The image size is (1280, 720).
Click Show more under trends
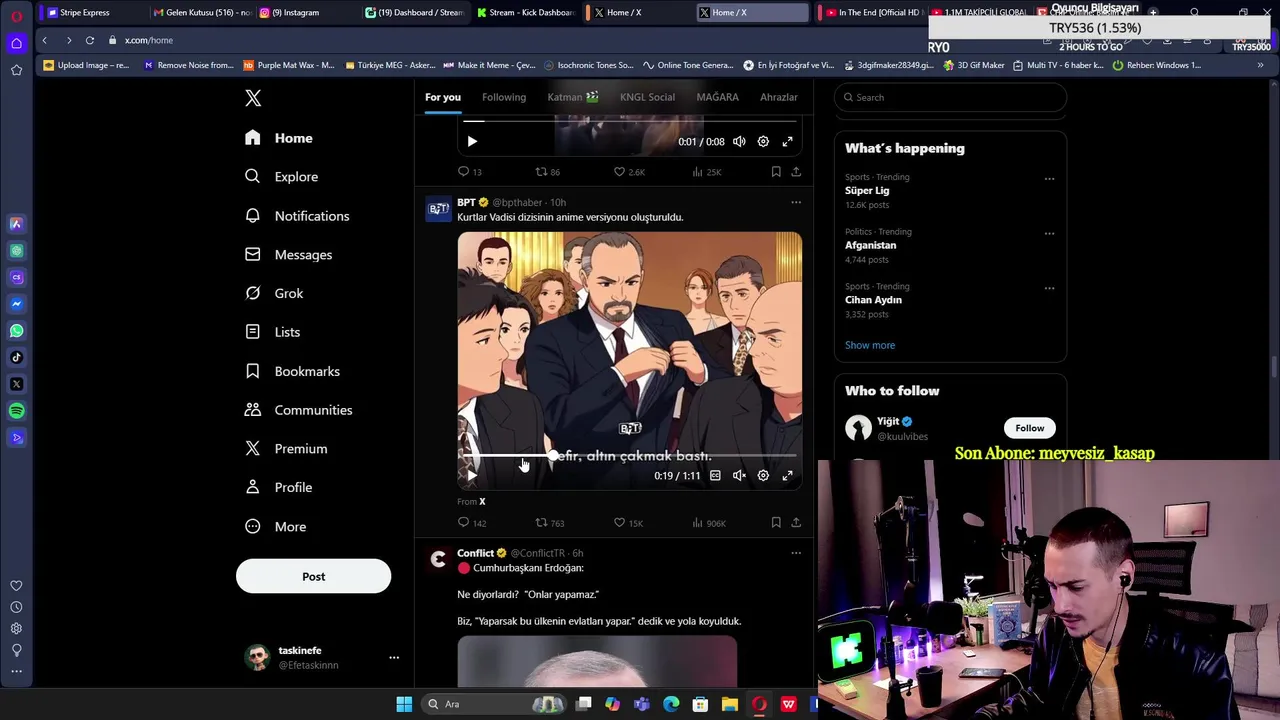tap(870, 345)
